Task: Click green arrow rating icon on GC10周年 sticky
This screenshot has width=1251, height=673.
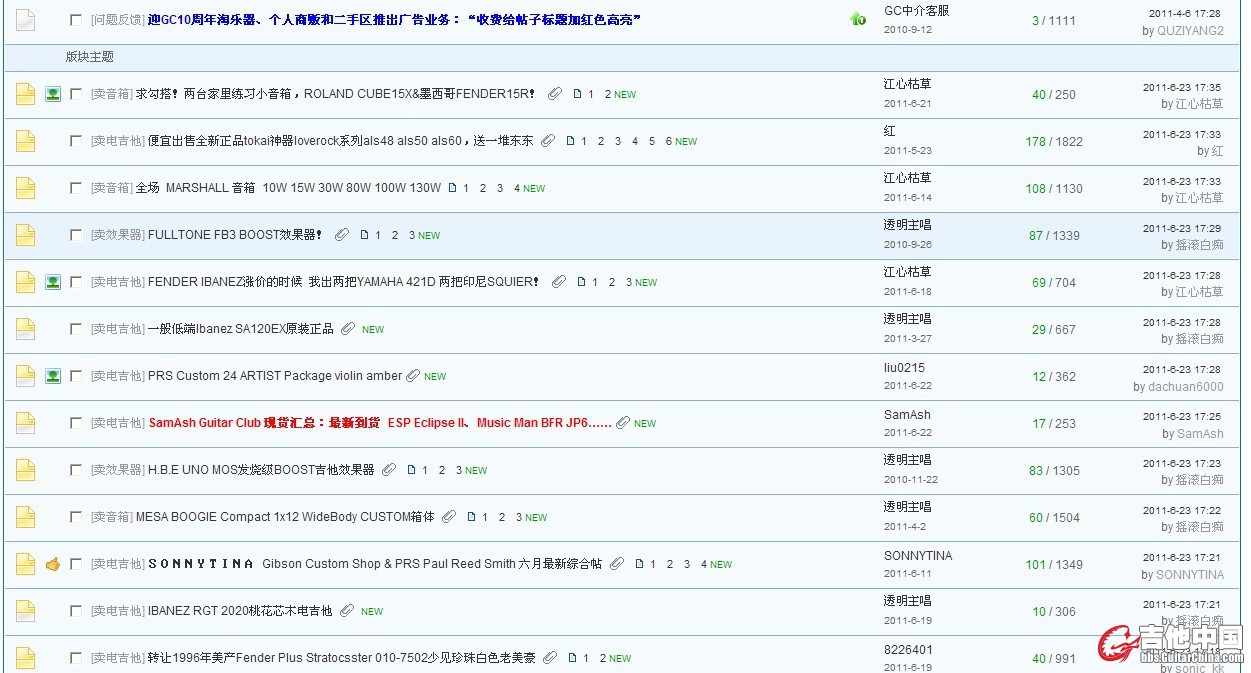Action: tap(858, 19)
